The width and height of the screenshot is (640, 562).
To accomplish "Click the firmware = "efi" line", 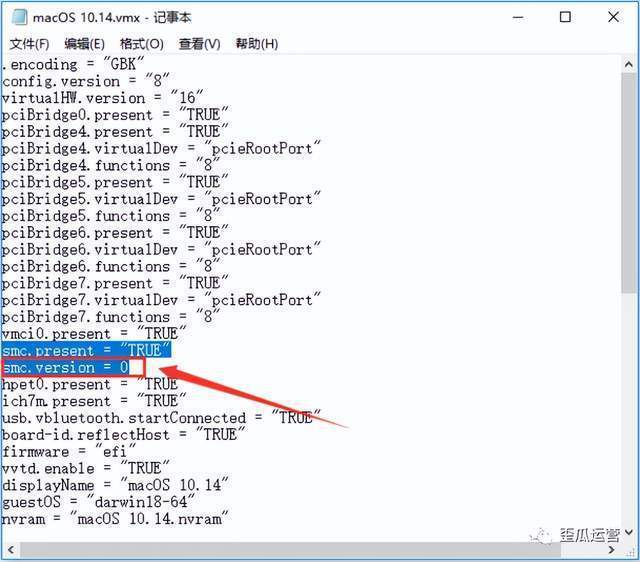I will [x=69, y=452].
